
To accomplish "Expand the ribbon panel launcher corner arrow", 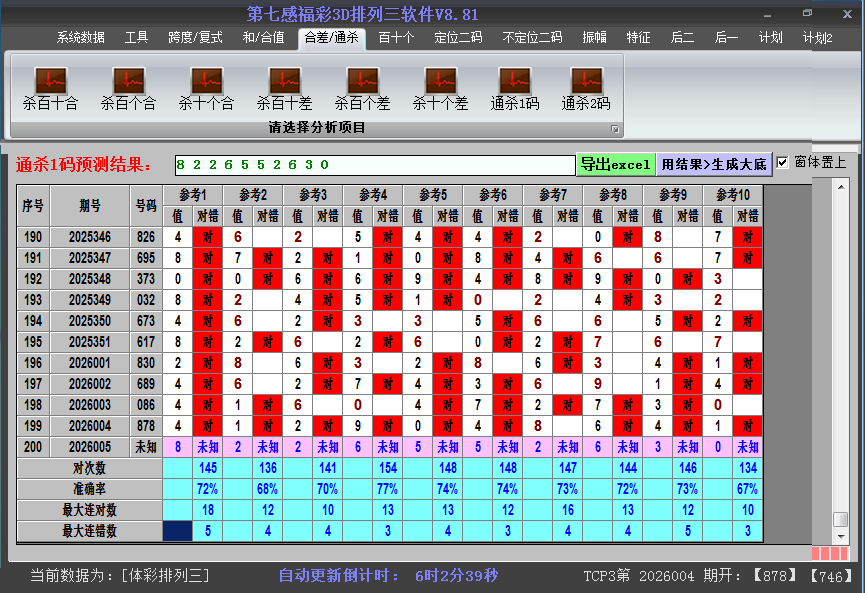I will click(x=615, y=129).
